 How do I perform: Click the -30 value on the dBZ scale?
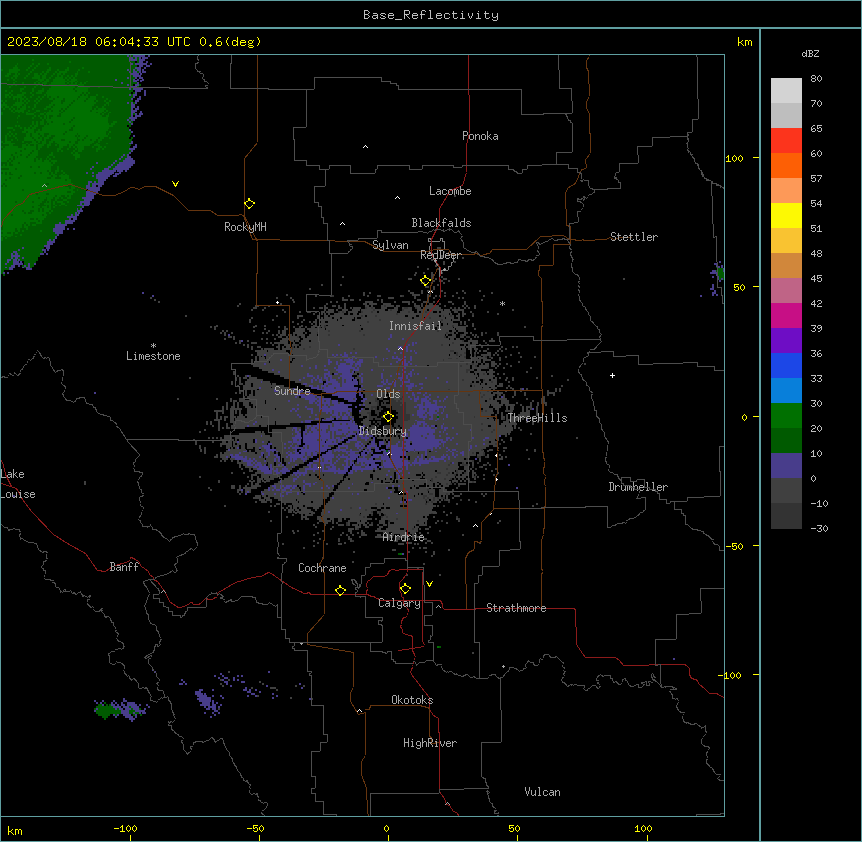(819, 528)
